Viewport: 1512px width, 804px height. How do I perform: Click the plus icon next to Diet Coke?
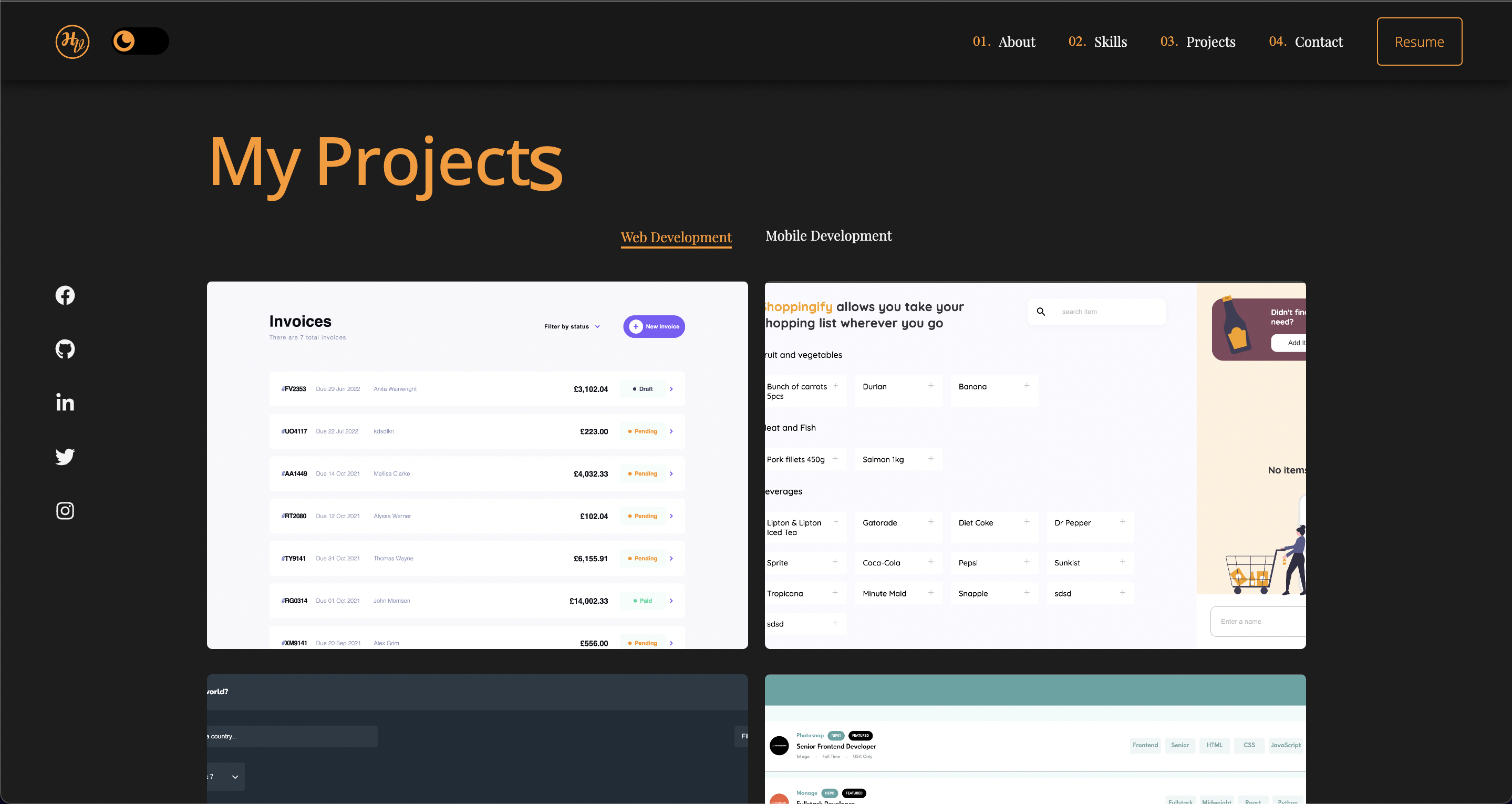(x=1027, y=522)
